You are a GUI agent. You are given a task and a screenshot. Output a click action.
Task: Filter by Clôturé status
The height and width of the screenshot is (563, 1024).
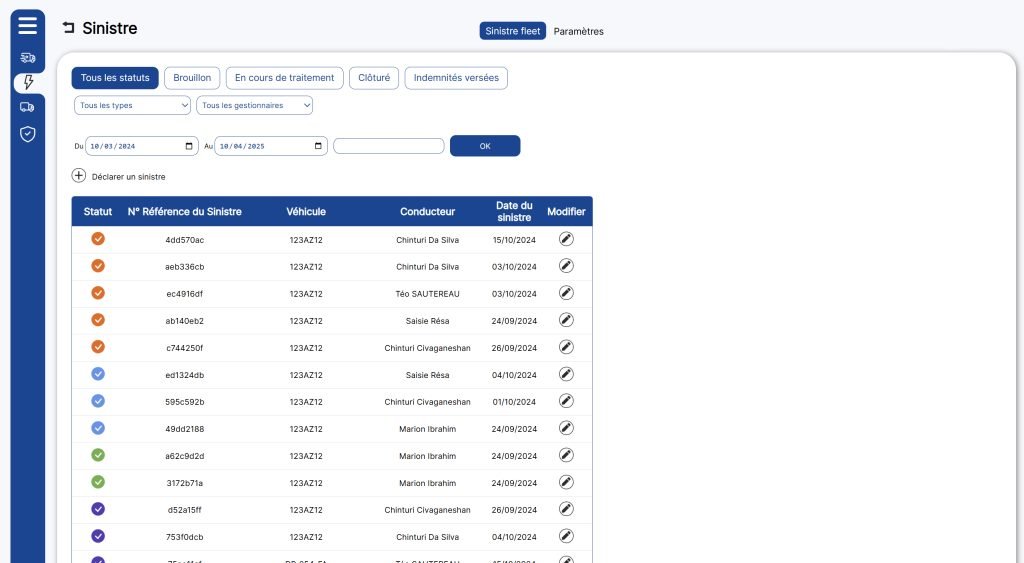pos(374,78)
